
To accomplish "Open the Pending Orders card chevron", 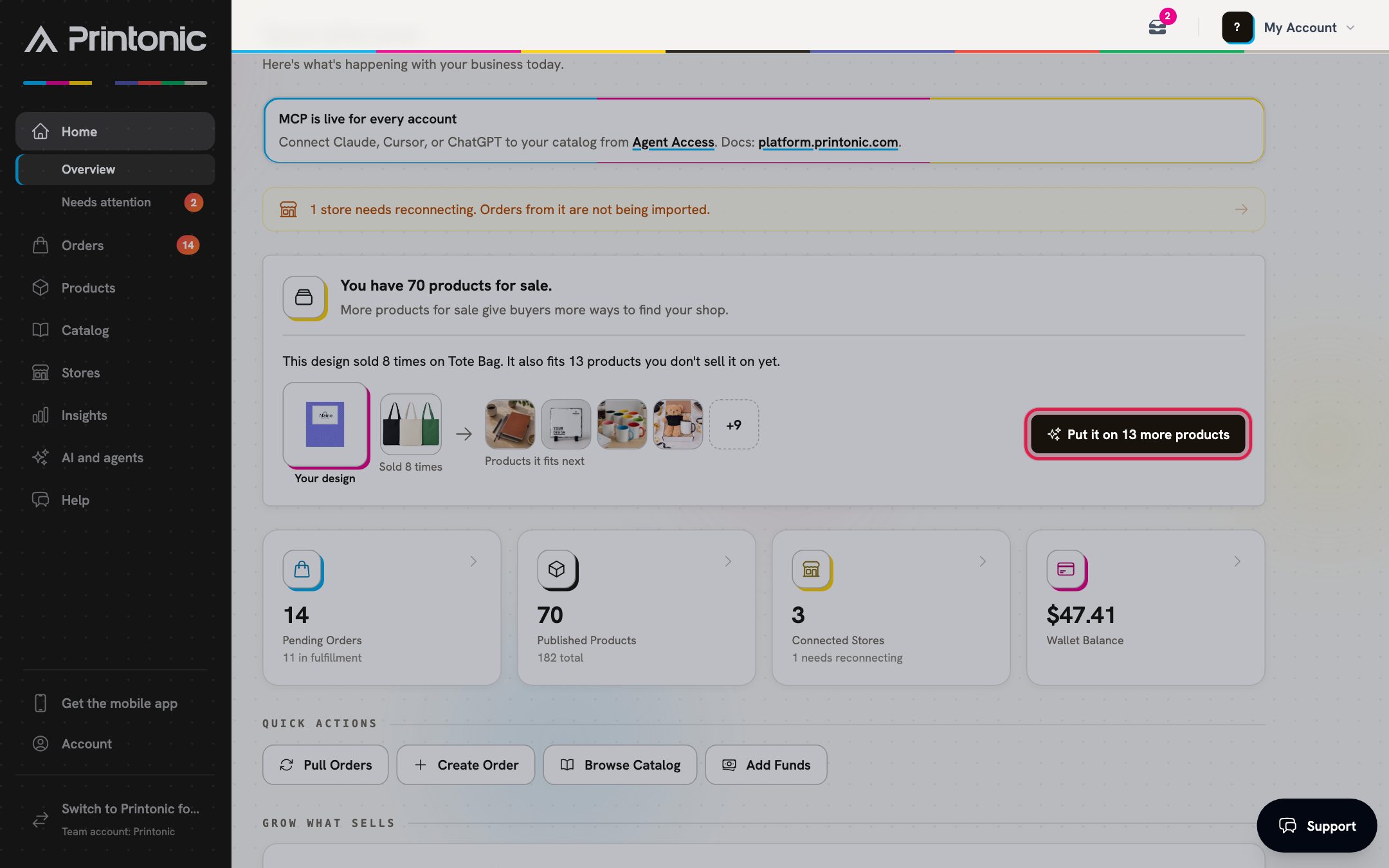I will pyautogui.click(x=473, y=561).
